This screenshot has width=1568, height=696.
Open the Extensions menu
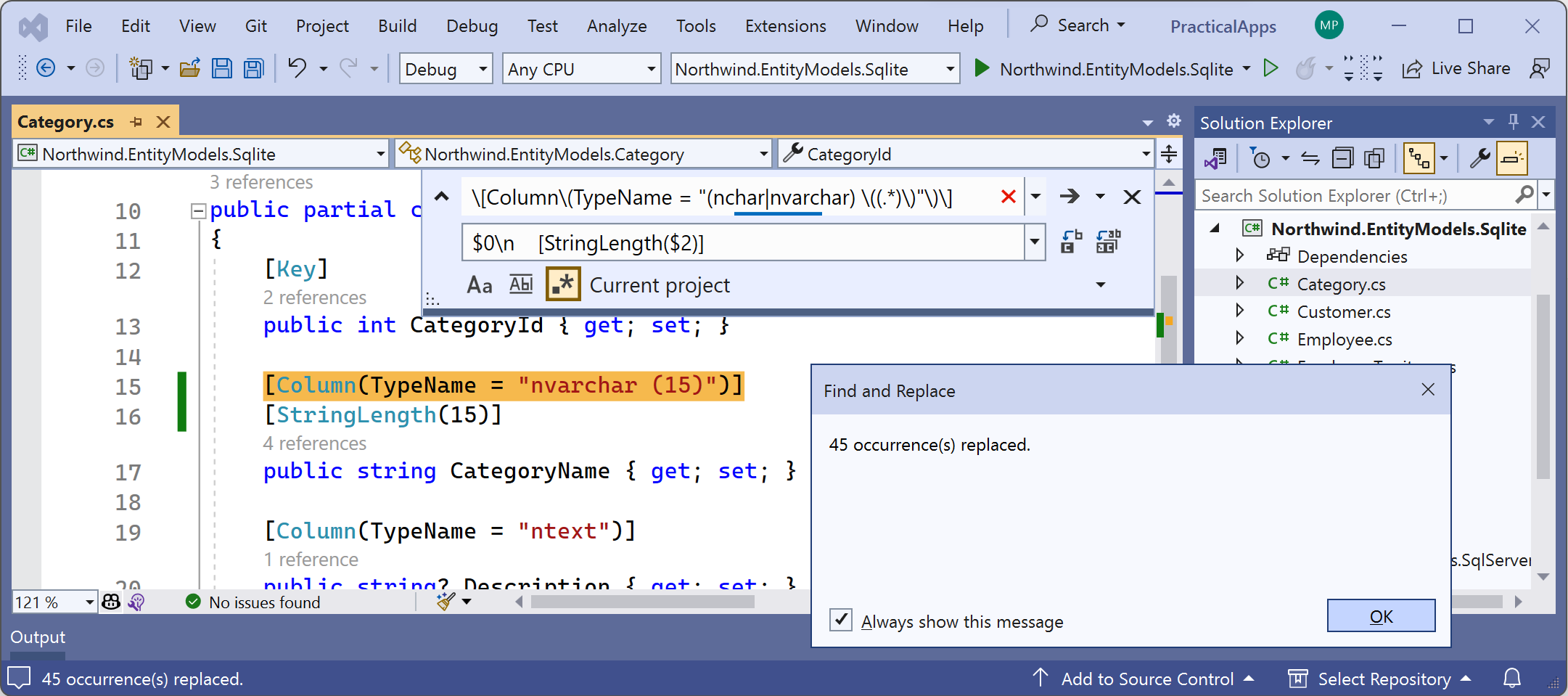tap(785, 26)
